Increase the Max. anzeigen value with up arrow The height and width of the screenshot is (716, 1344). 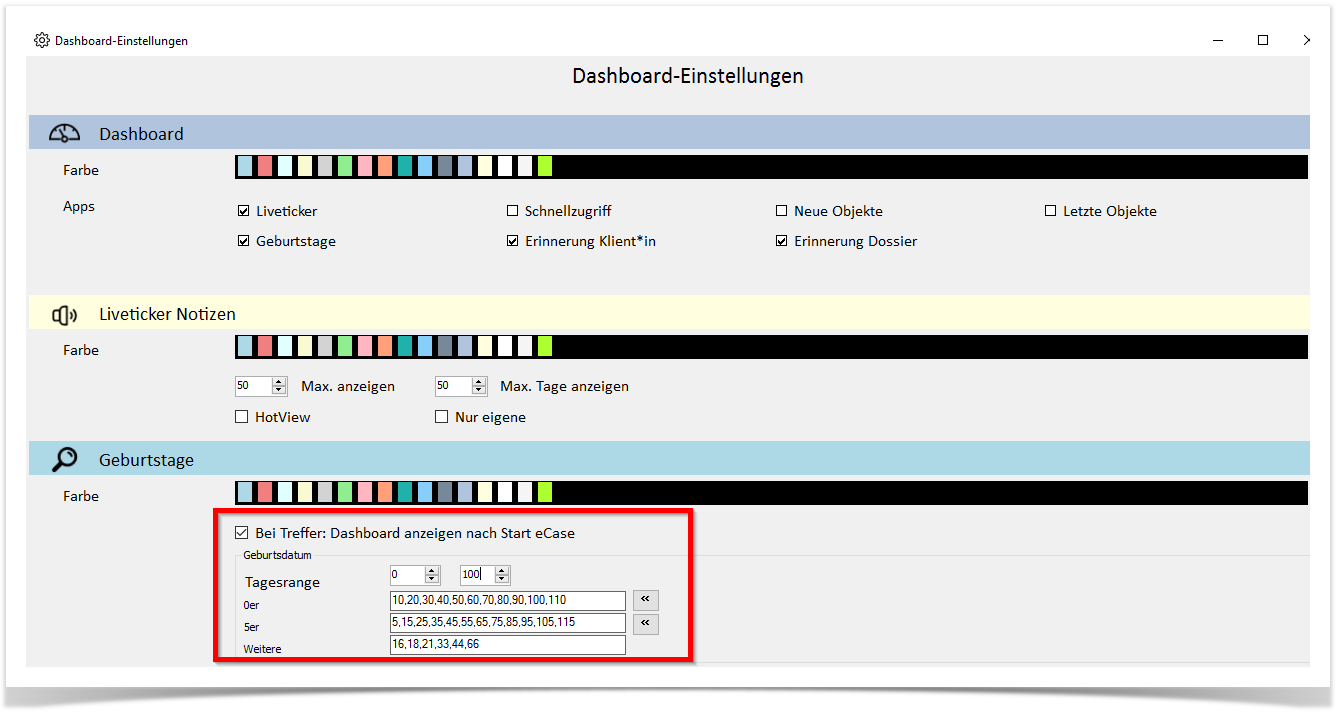[279, 382]
